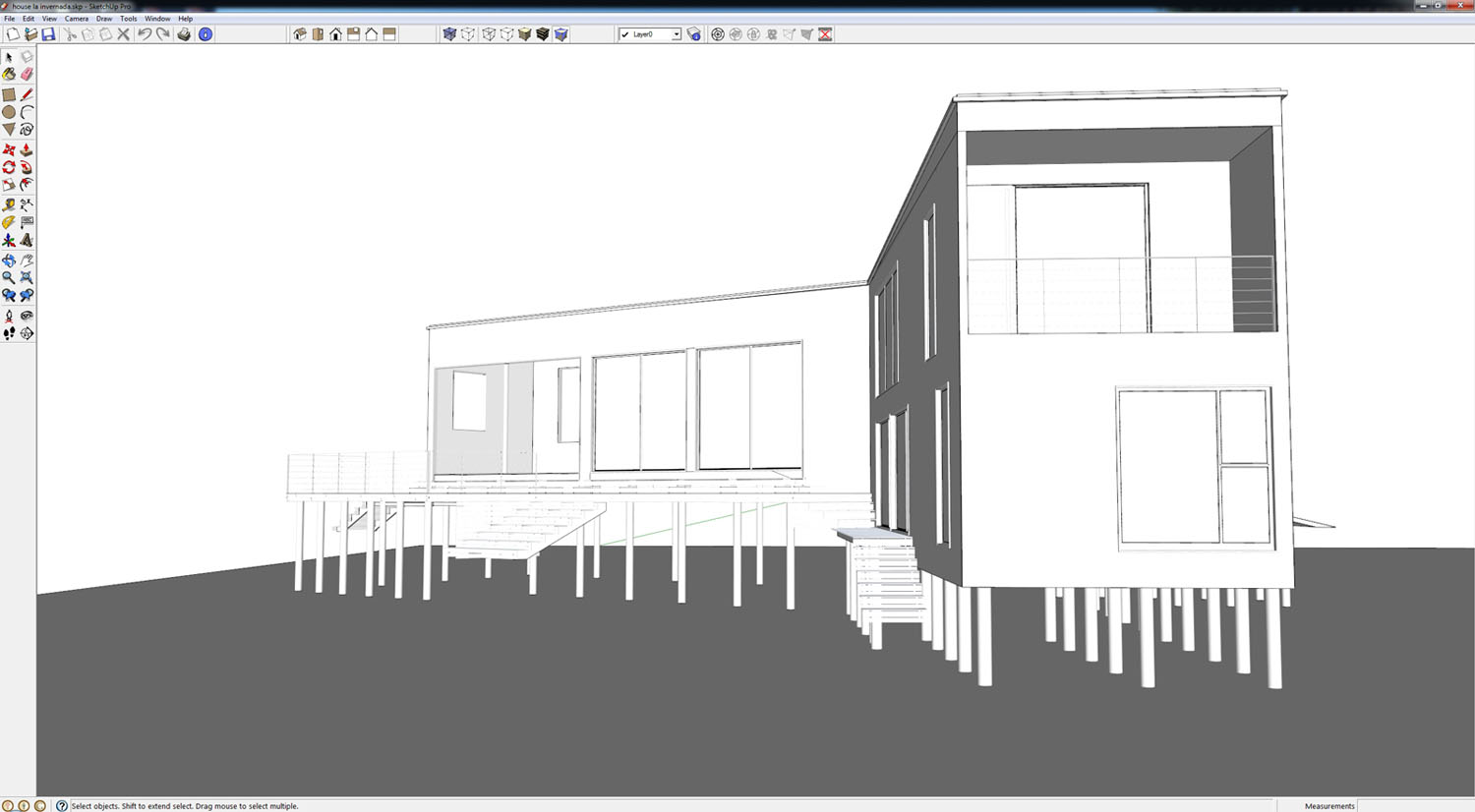1475x812 pixels.
Task: Select the Orbit camera tool
Action: (9, 261)
